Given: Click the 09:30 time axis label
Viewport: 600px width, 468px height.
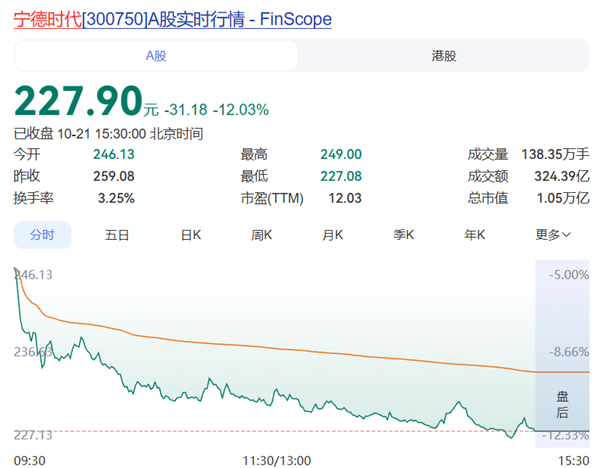Looking at the screenshot, I should click(29, 460).
